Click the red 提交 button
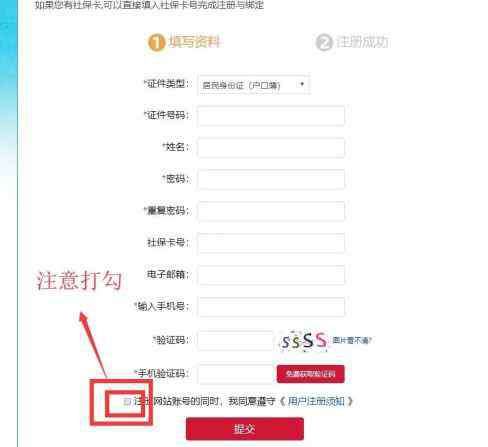 245,429
